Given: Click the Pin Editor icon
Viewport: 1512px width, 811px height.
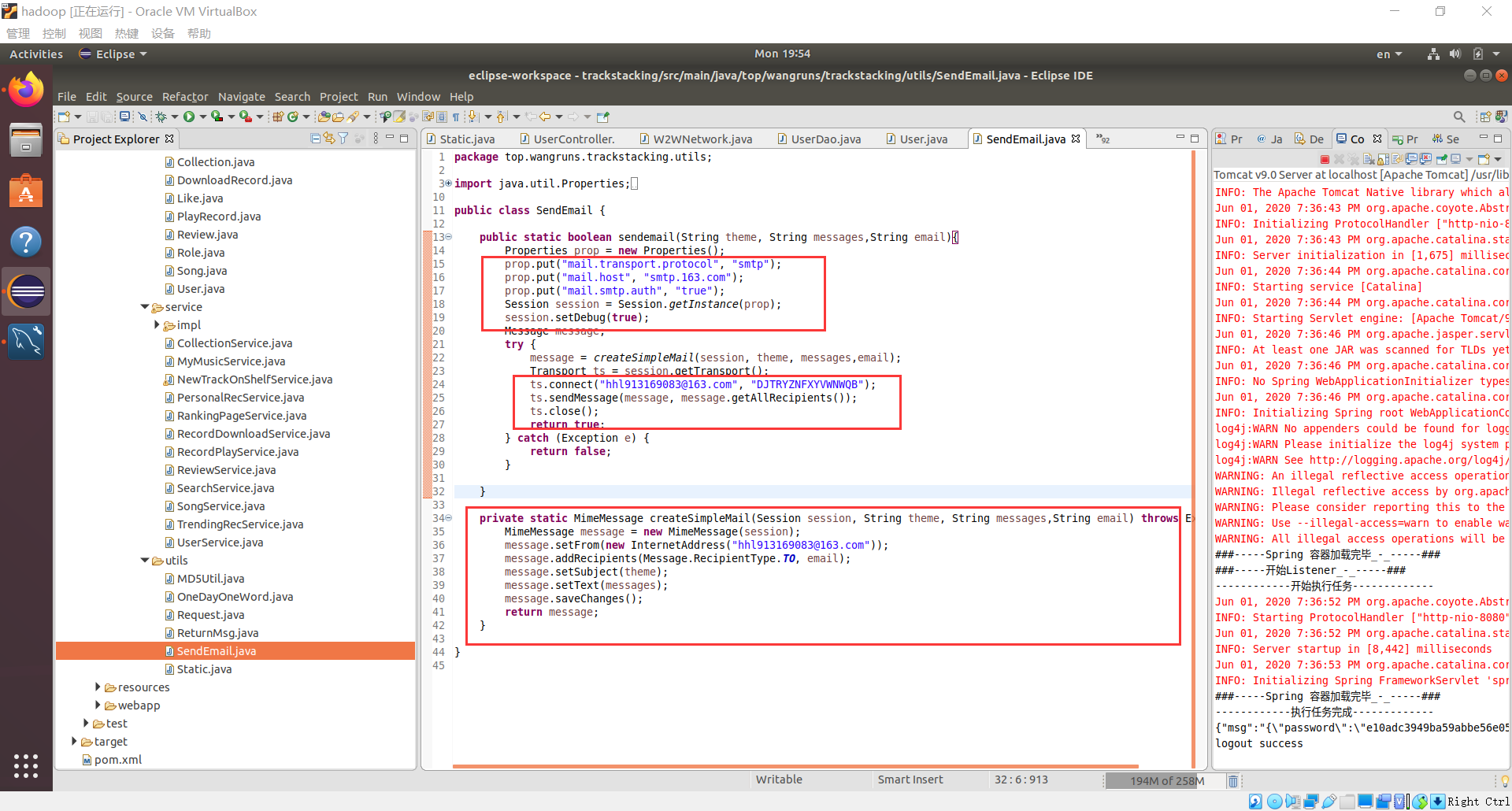Looking at the screenshot, I should point(603,117).
